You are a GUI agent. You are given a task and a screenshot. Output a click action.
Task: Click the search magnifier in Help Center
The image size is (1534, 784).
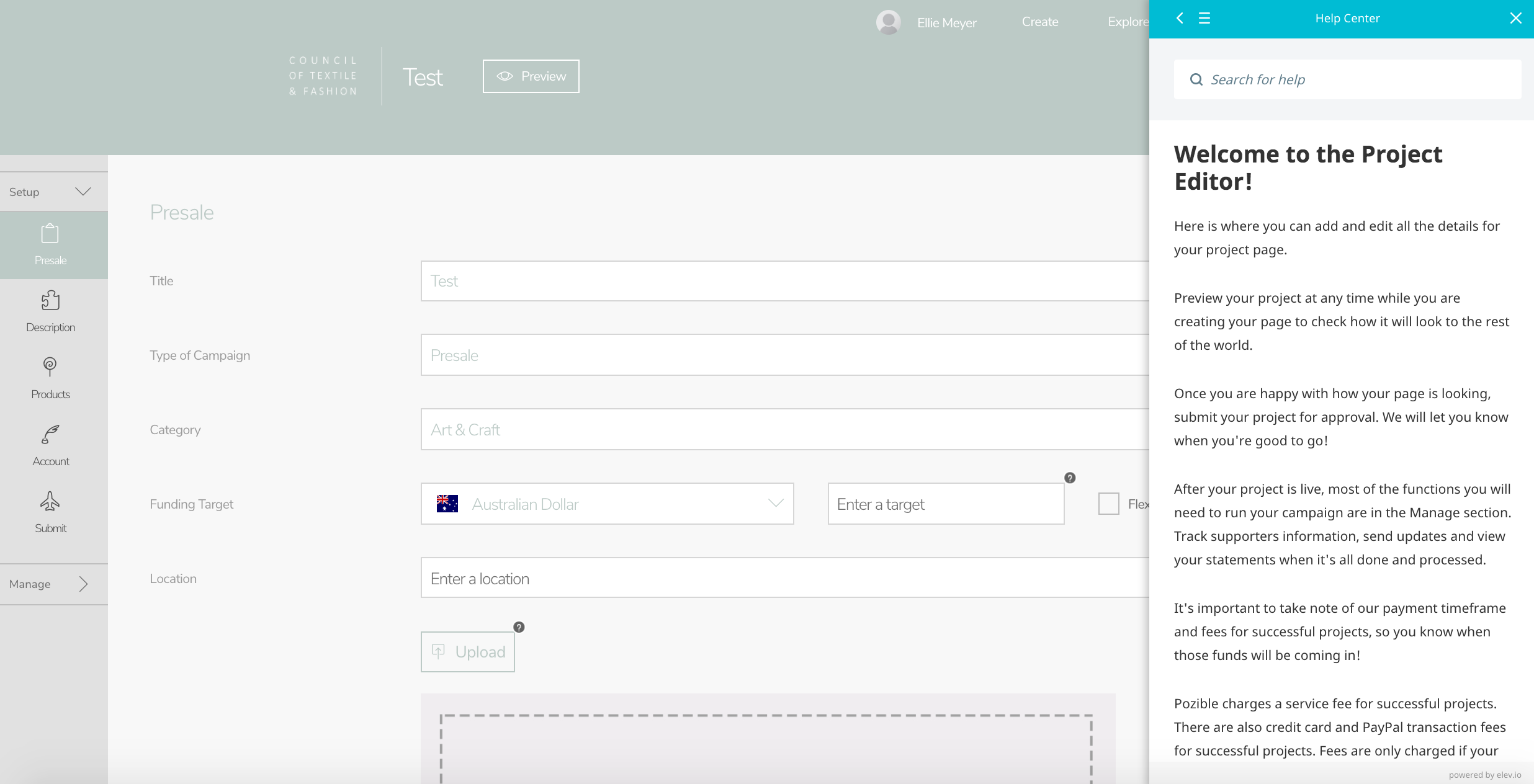(x=1196, y=79)
